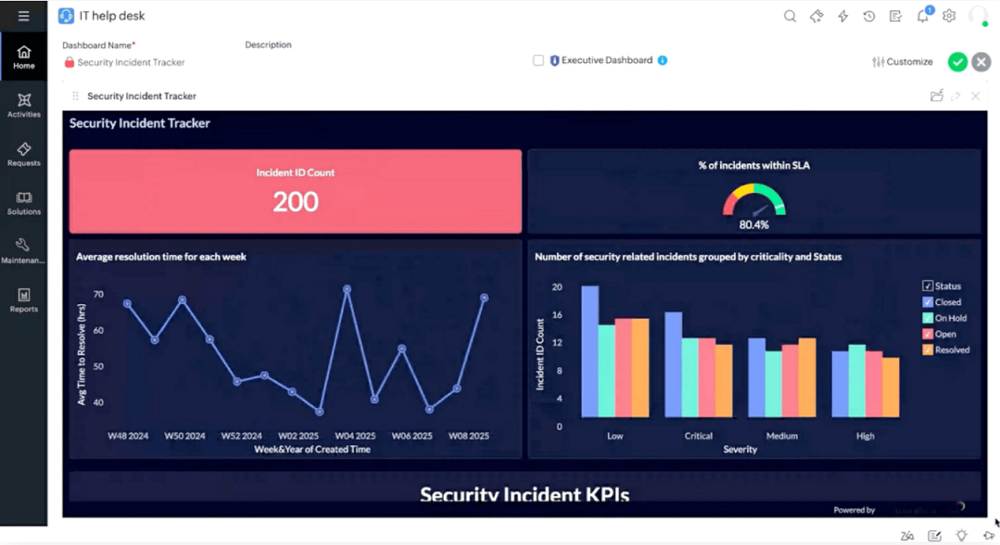Image resolution: width=1000 pixels, height=545 pixels.
Task: Open the search magnifier icon
Action: pyautogui.click(x=790, y=17)
